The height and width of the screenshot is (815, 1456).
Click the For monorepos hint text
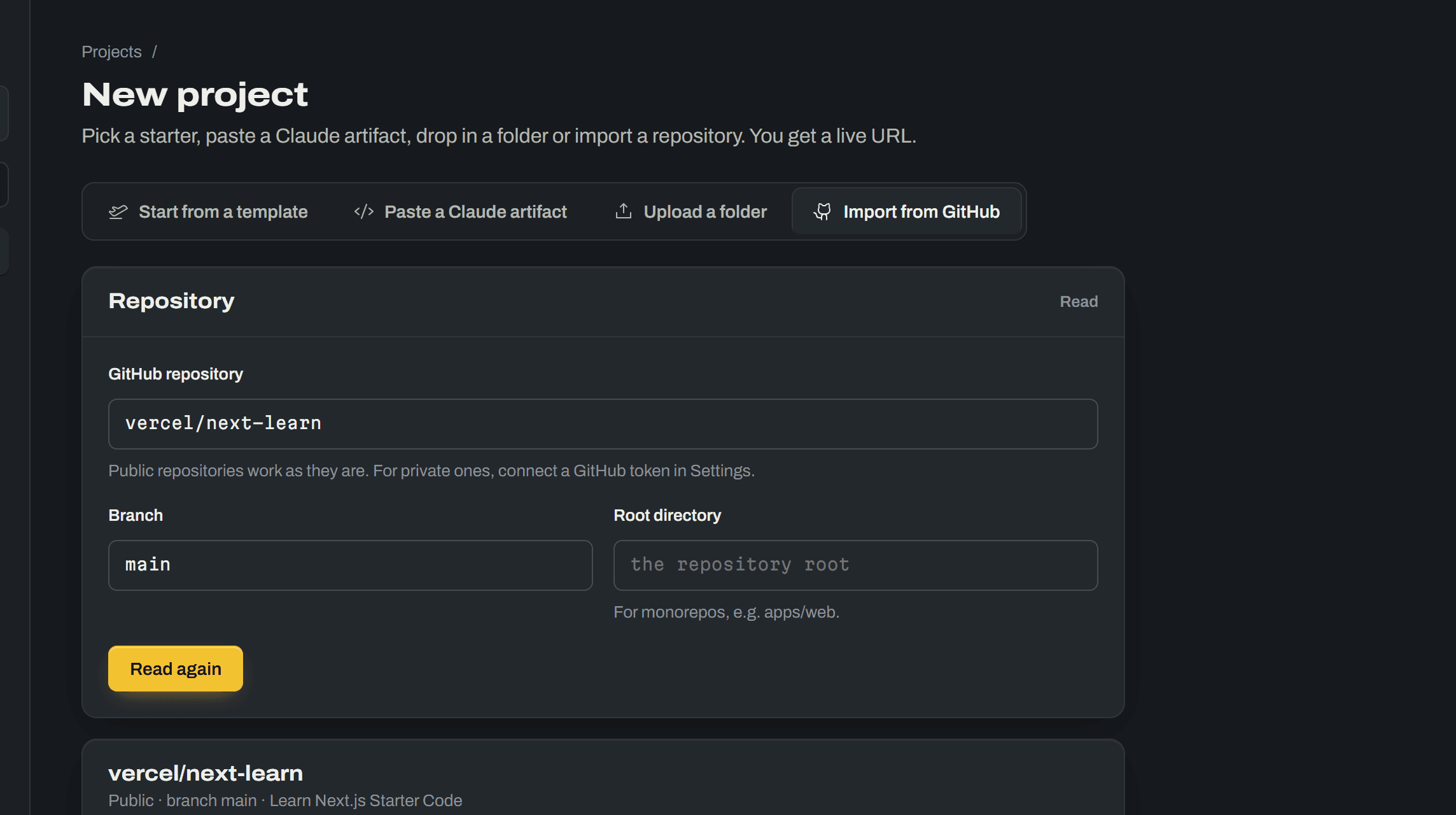(x=727, y=613)
